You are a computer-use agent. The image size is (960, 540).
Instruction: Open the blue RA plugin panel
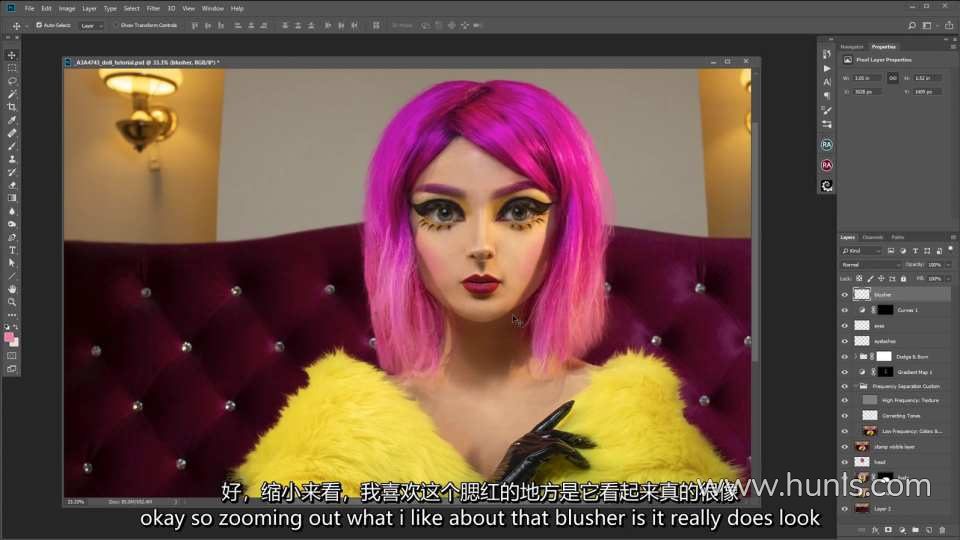[827, 144]
